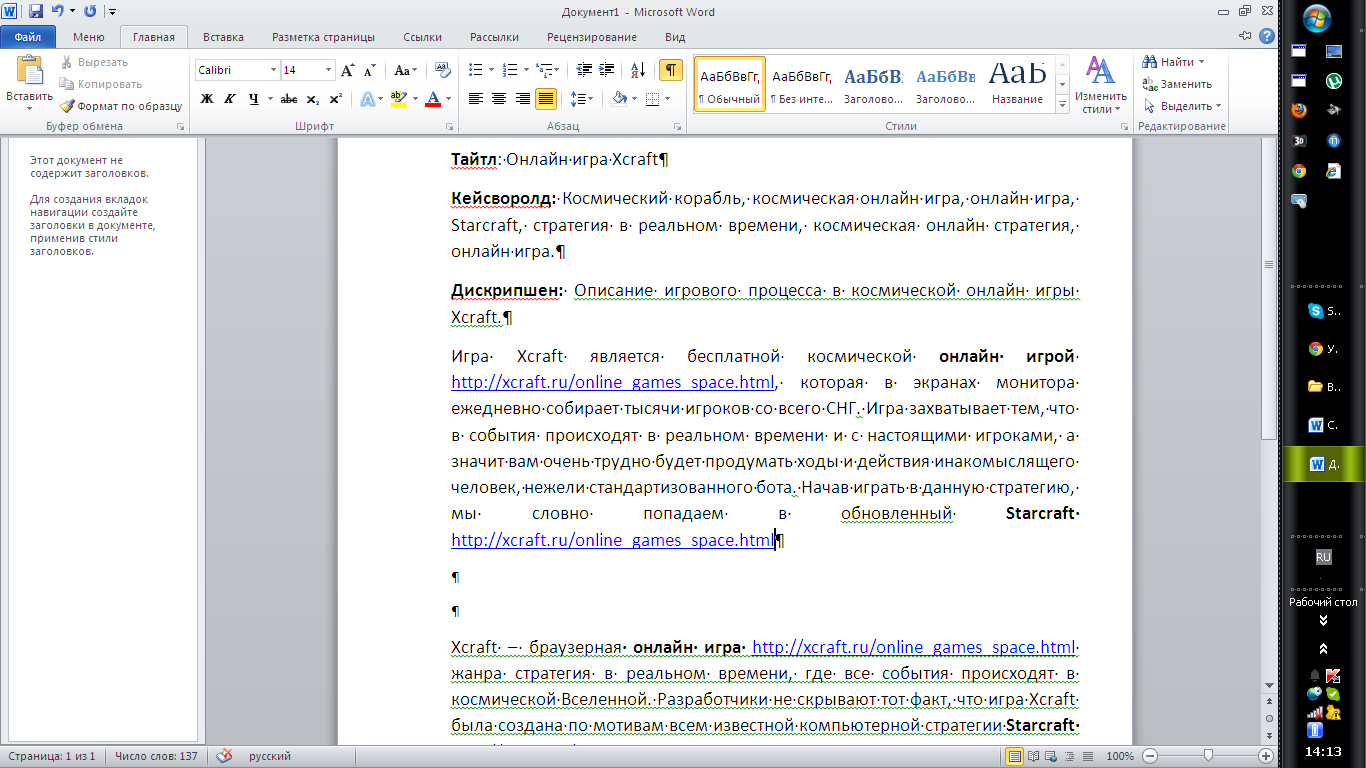This screenshot has height=768, width=1366.
Task: Toggle show paragraph marks (¶)
Action: (x=670, y=70)
